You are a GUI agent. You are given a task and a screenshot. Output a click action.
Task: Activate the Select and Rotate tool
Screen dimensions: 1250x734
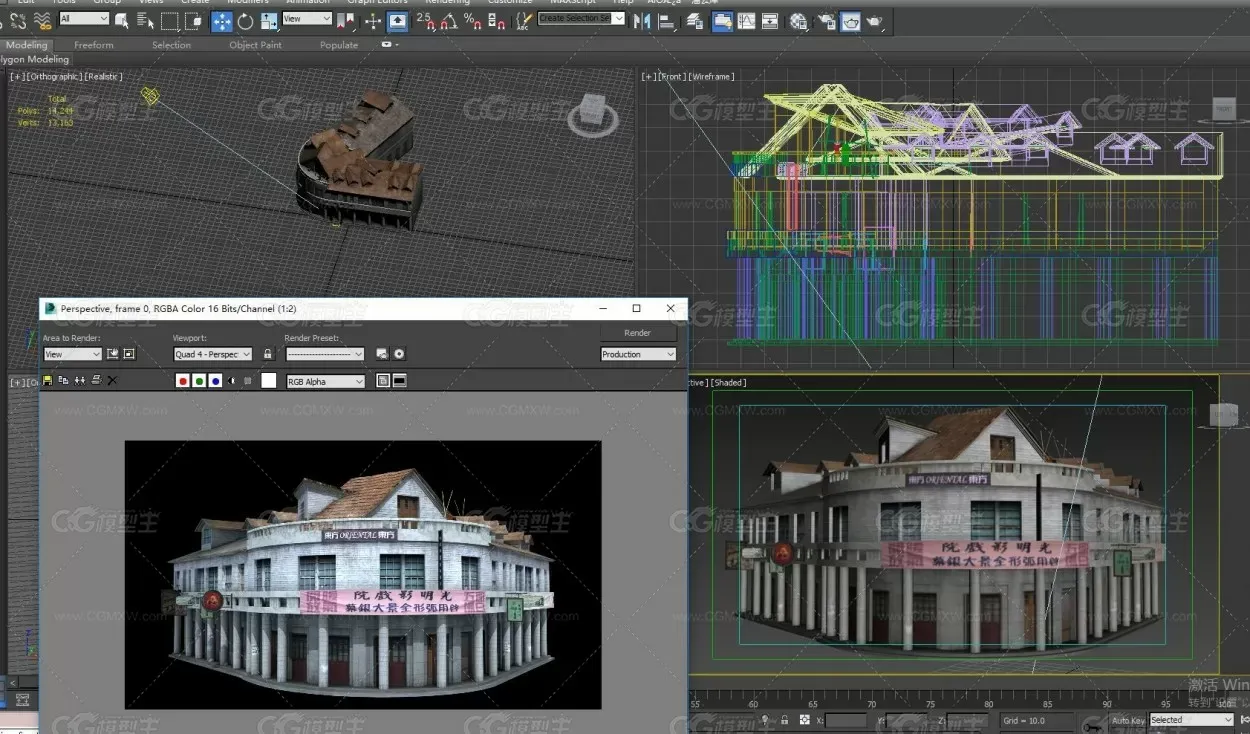pos(246,20)
